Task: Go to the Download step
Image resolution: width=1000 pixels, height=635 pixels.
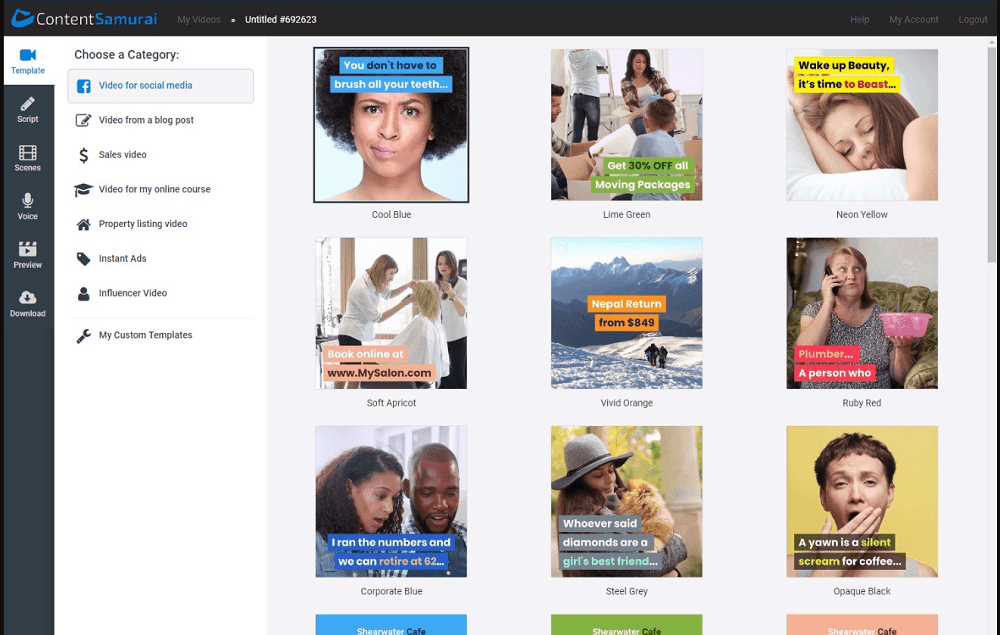Action: [27, 303]
